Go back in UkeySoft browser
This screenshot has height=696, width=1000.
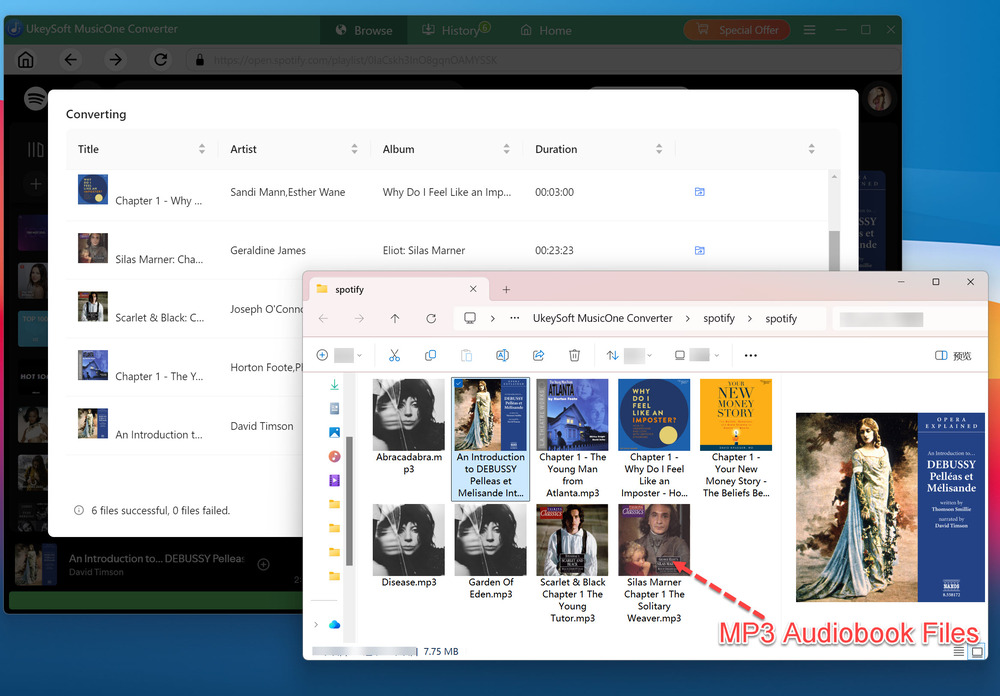tap(70, 60)
